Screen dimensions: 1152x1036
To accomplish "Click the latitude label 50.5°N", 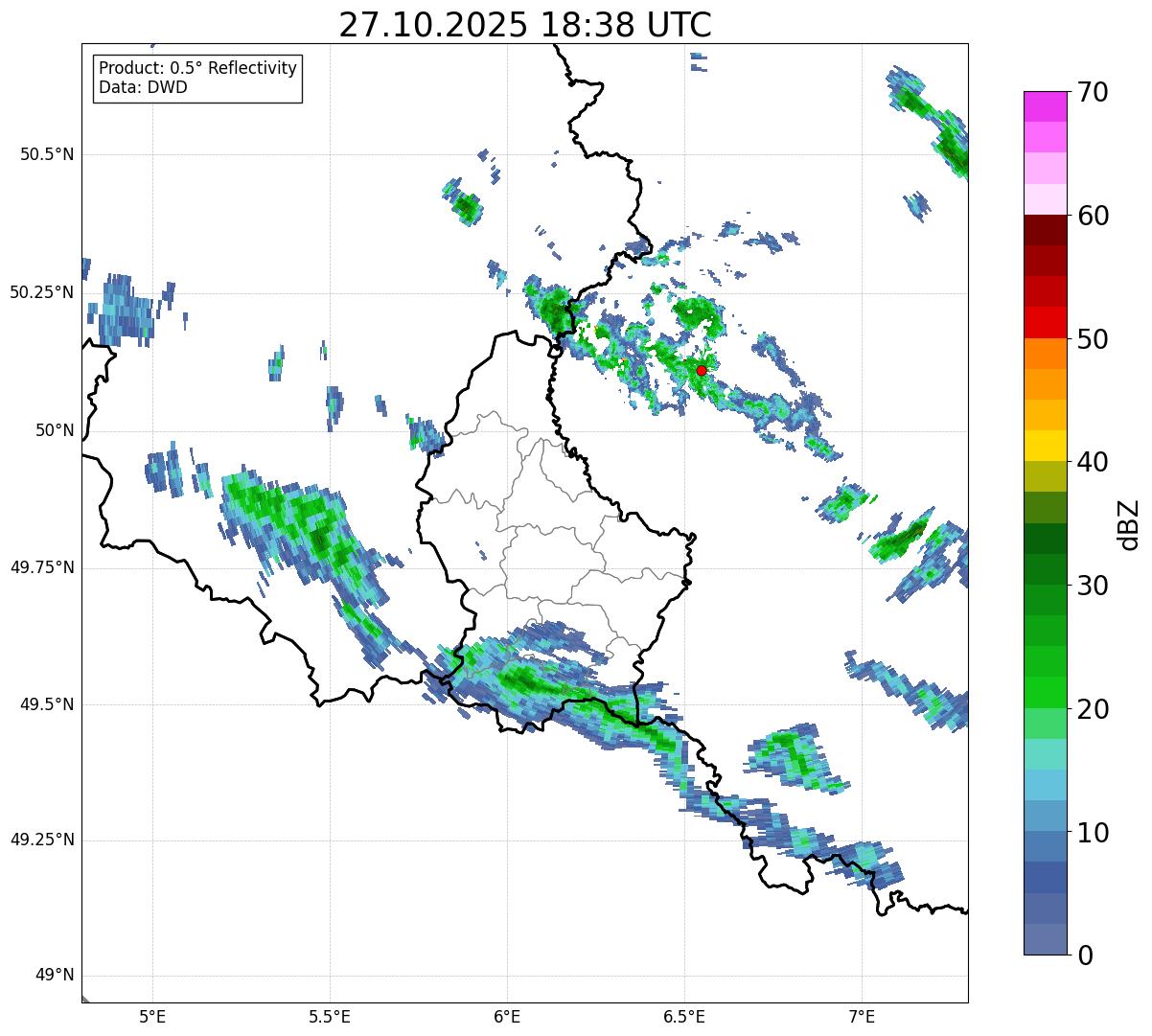I will [47, 154].
